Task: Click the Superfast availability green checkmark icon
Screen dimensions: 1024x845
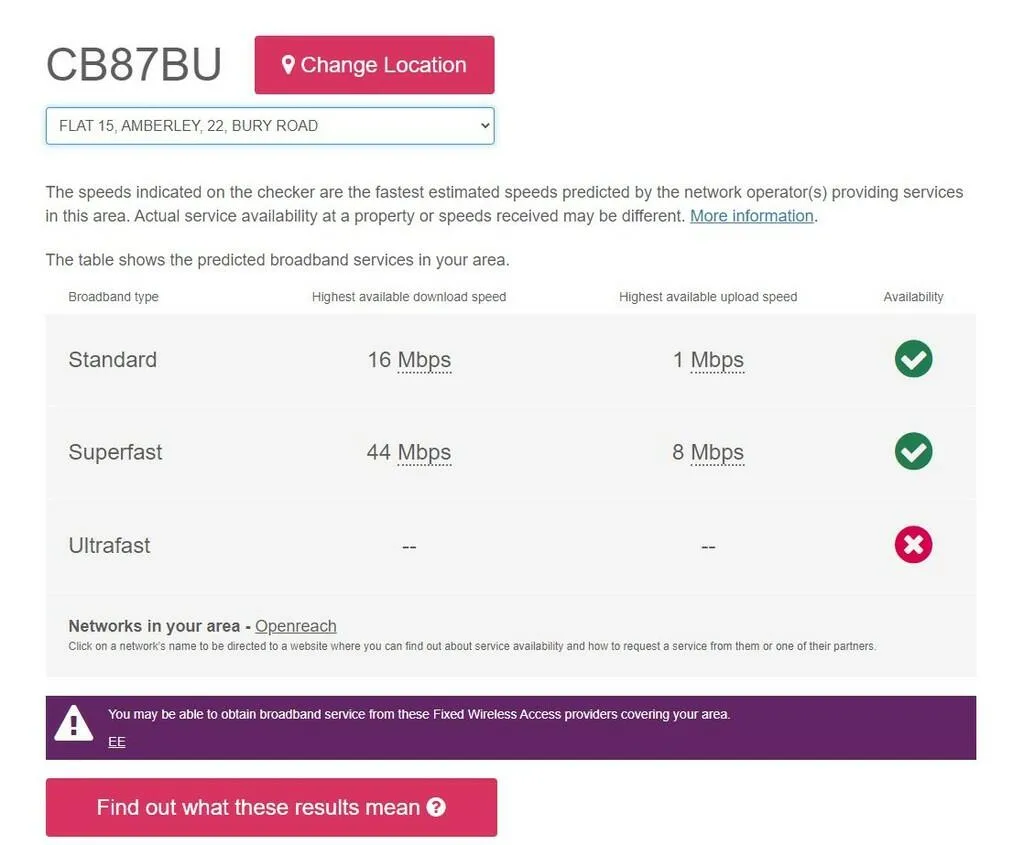Action: [913, 451]
